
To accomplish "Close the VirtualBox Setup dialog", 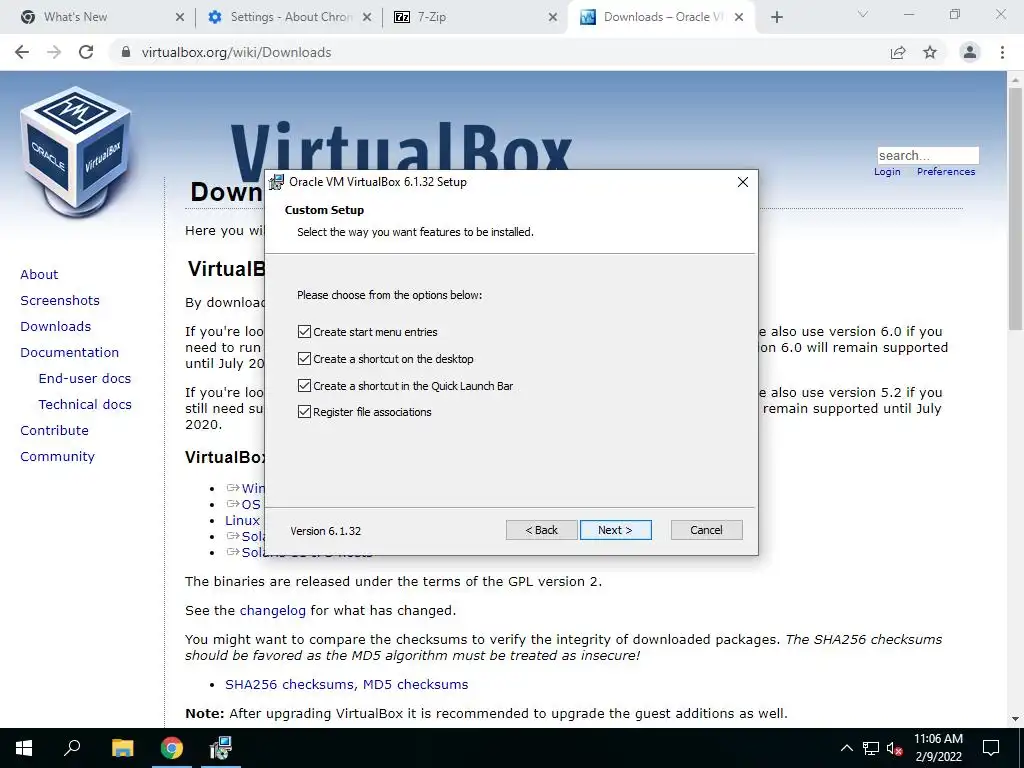I will pos(743,182).
